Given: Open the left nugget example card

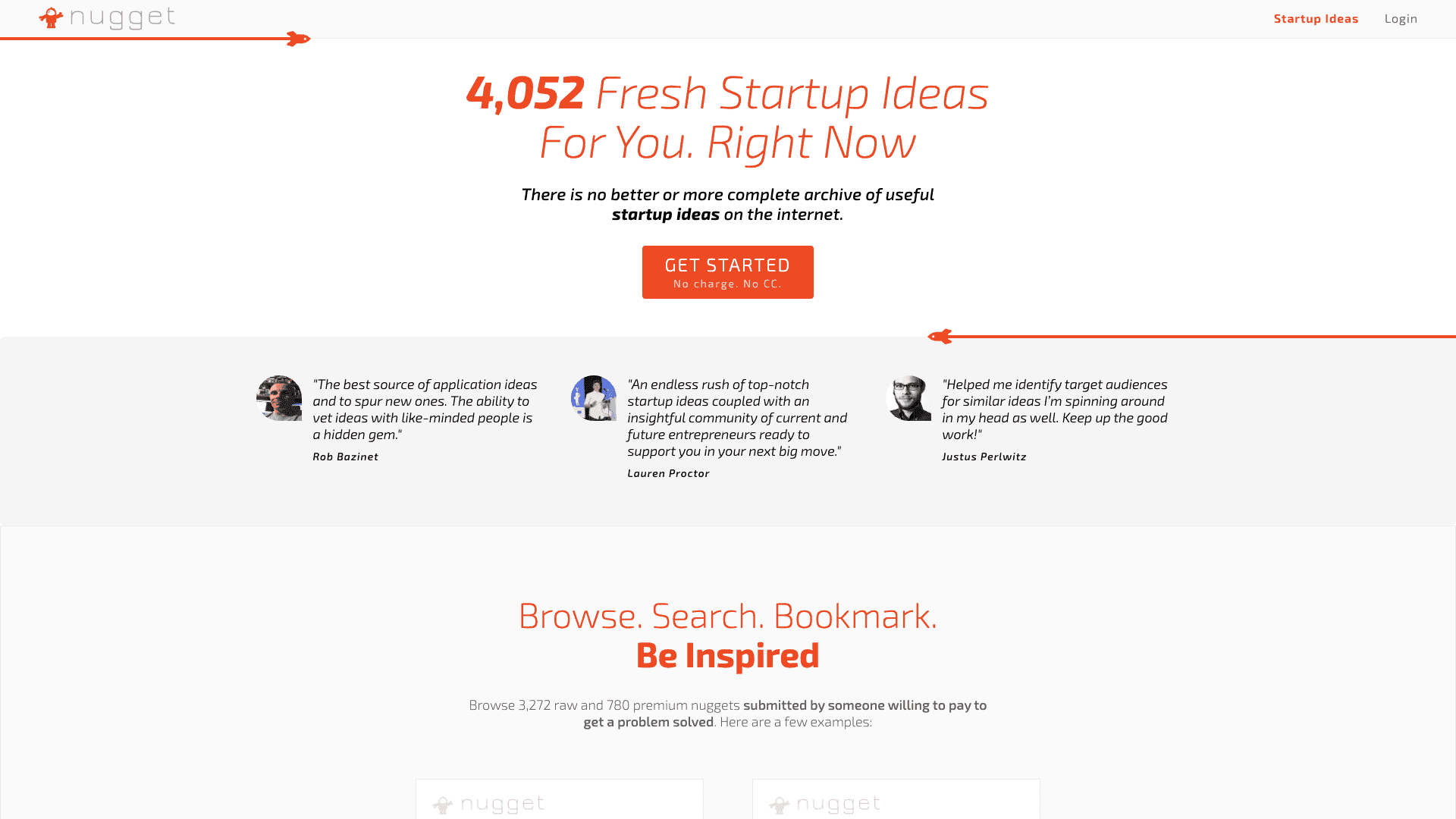Looking at the screenshot, I should pos(560,799).
